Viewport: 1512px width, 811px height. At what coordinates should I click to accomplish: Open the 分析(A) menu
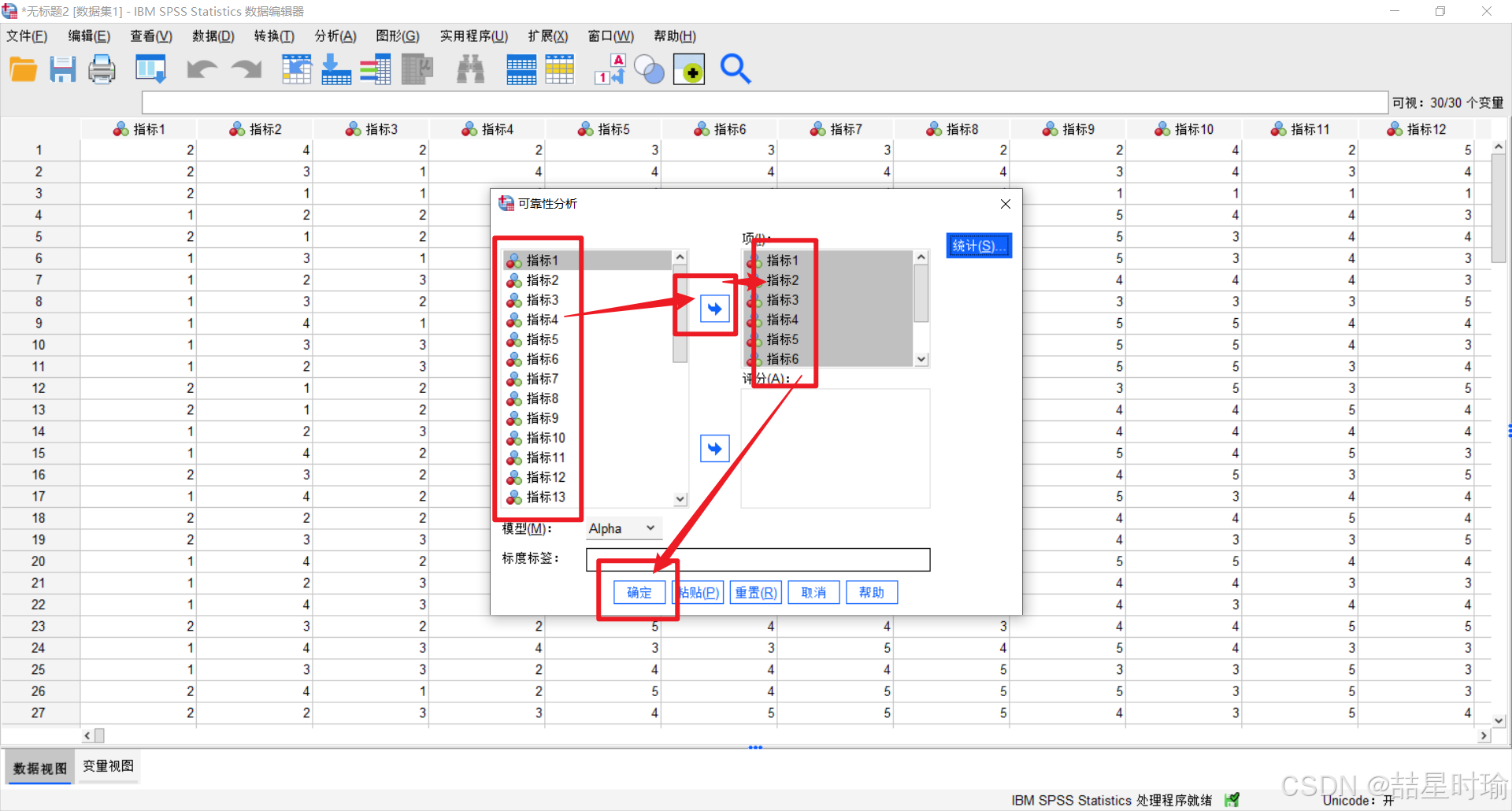[x=335, y=36]
